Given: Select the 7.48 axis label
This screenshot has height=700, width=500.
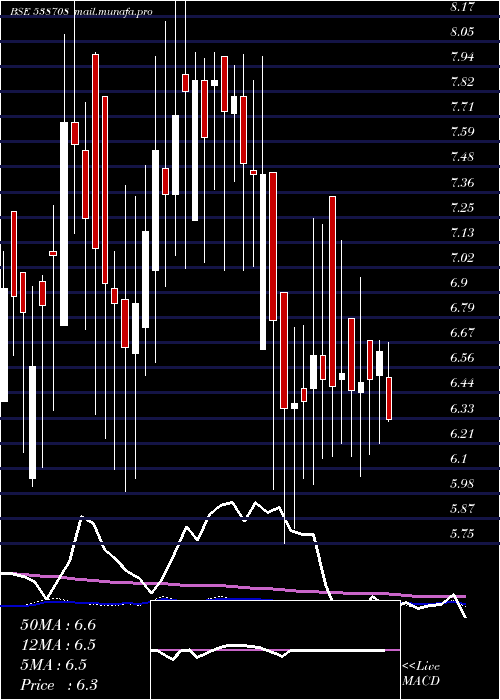Looking at the screenshot, I should (462, 157).
